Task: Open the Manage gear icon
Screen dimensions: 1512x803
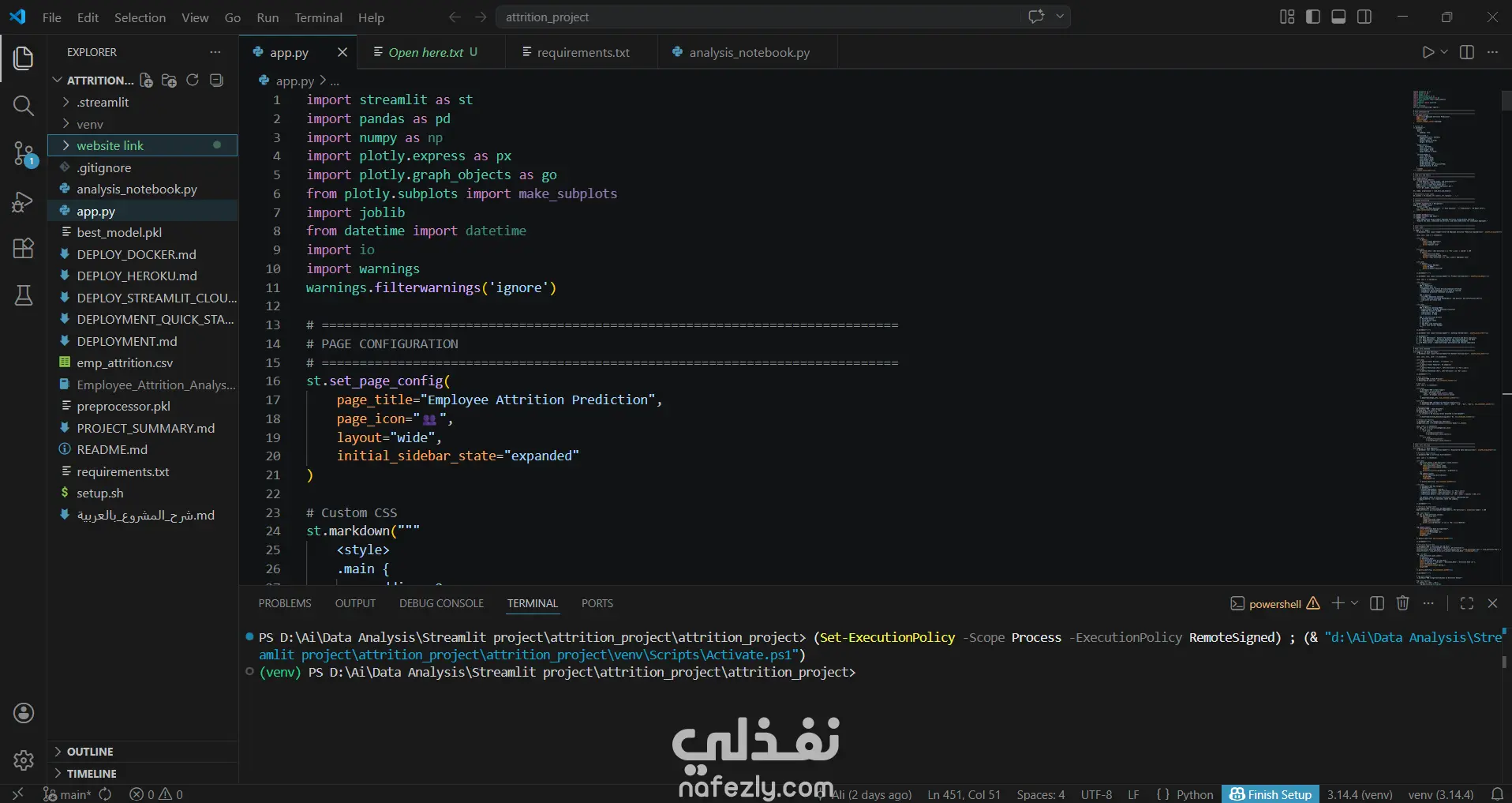Action: coord(24,760)
